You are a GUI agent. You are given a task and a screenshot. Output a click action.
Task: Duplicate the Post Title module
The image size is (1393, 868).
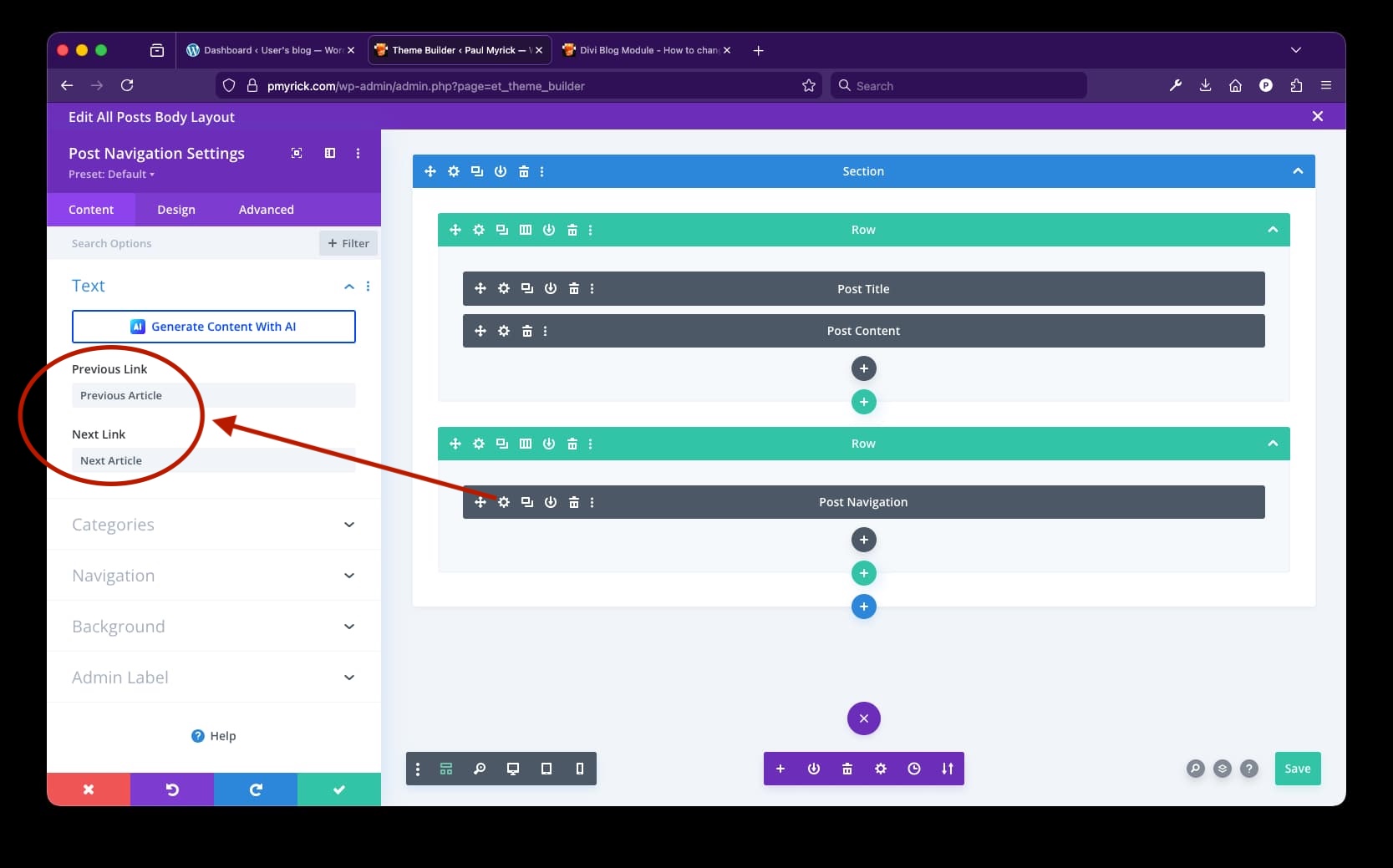click(x=527, y=288)
